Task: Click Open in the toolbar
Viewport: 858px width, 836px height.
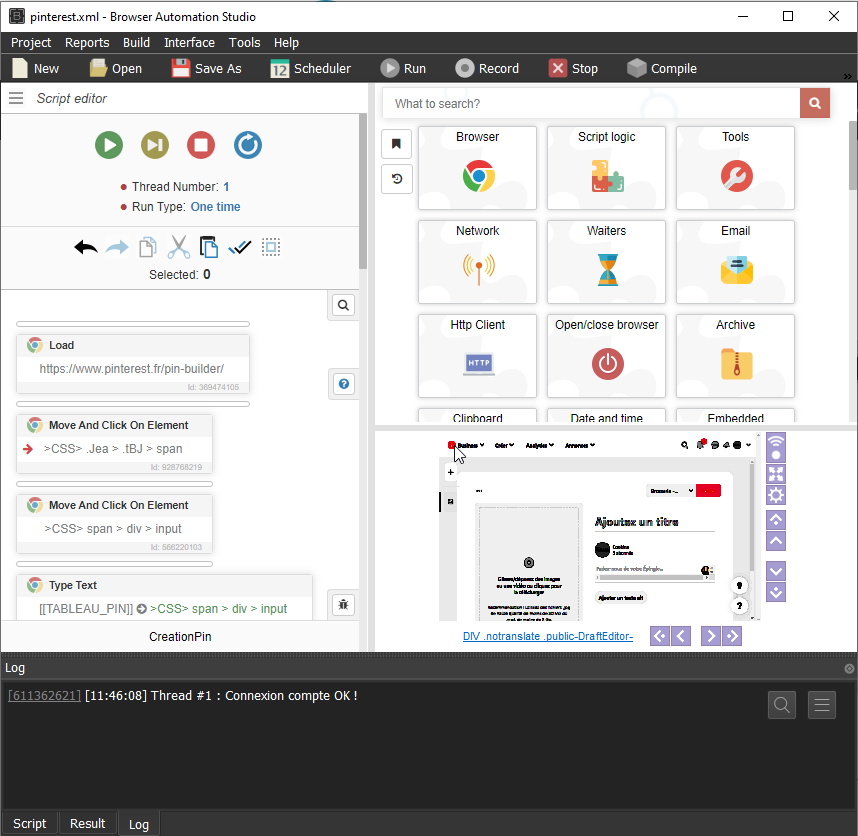Action: [115, 68]
